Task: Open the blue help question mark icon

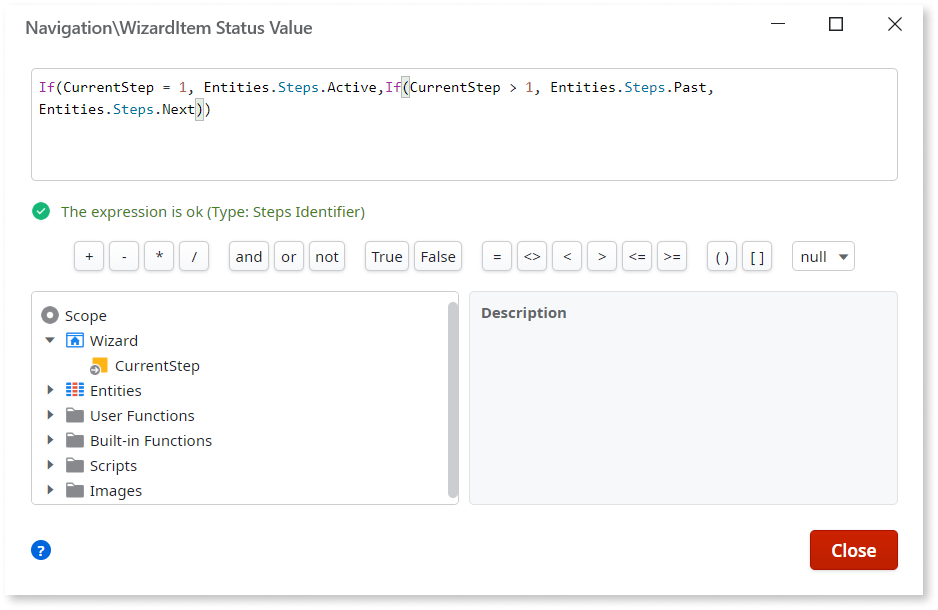Action: tap(40, 549)
